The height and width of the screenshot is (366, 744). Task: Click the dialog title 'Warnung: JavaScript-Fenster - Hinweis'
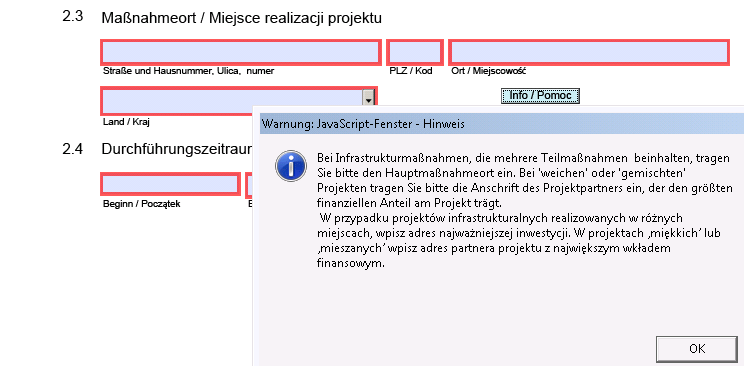pos(363,124)
